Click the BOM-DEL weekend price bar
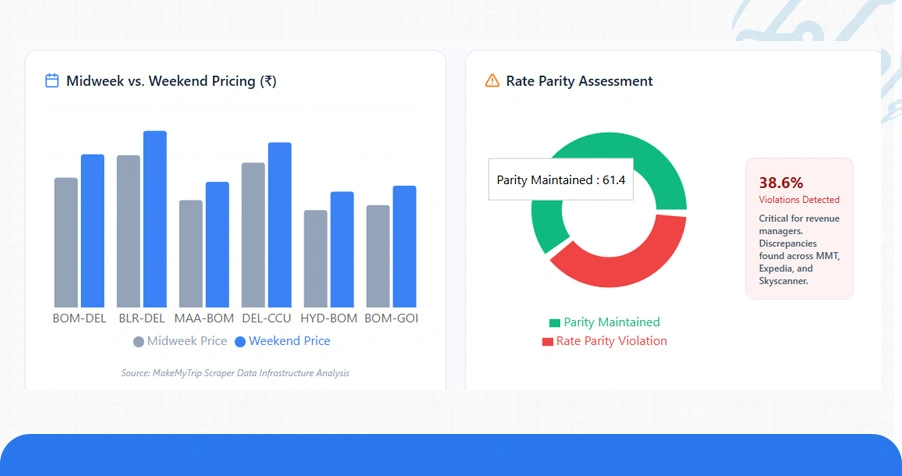This screenshot has width=902, height=476. pos(93,230)
